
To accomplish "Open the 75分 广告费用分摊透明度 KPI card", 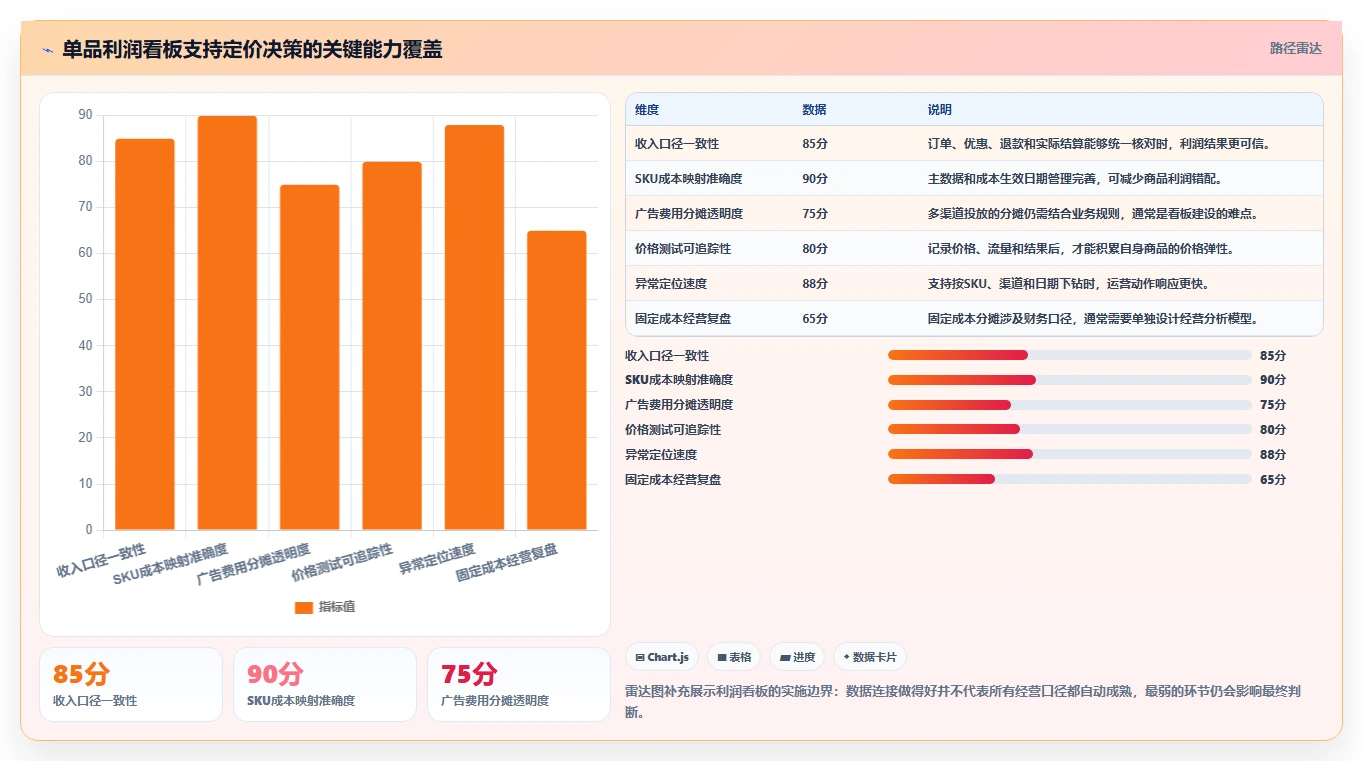I will click(519, 684).
